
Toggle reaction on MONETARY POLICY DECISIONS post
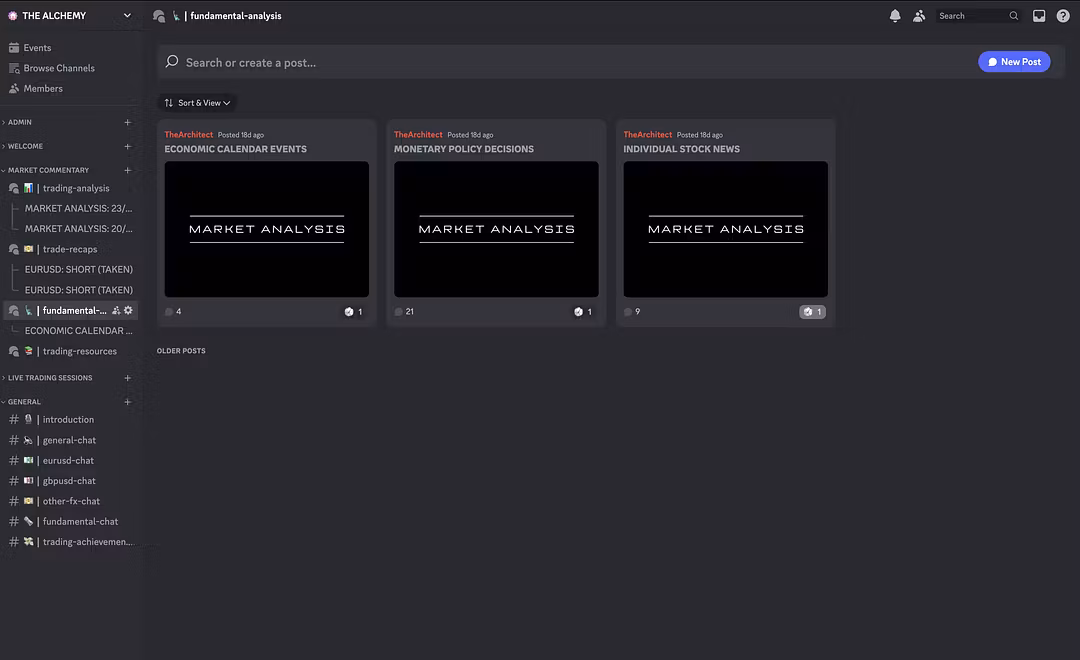pyautogui.click(x=583, y=312)
